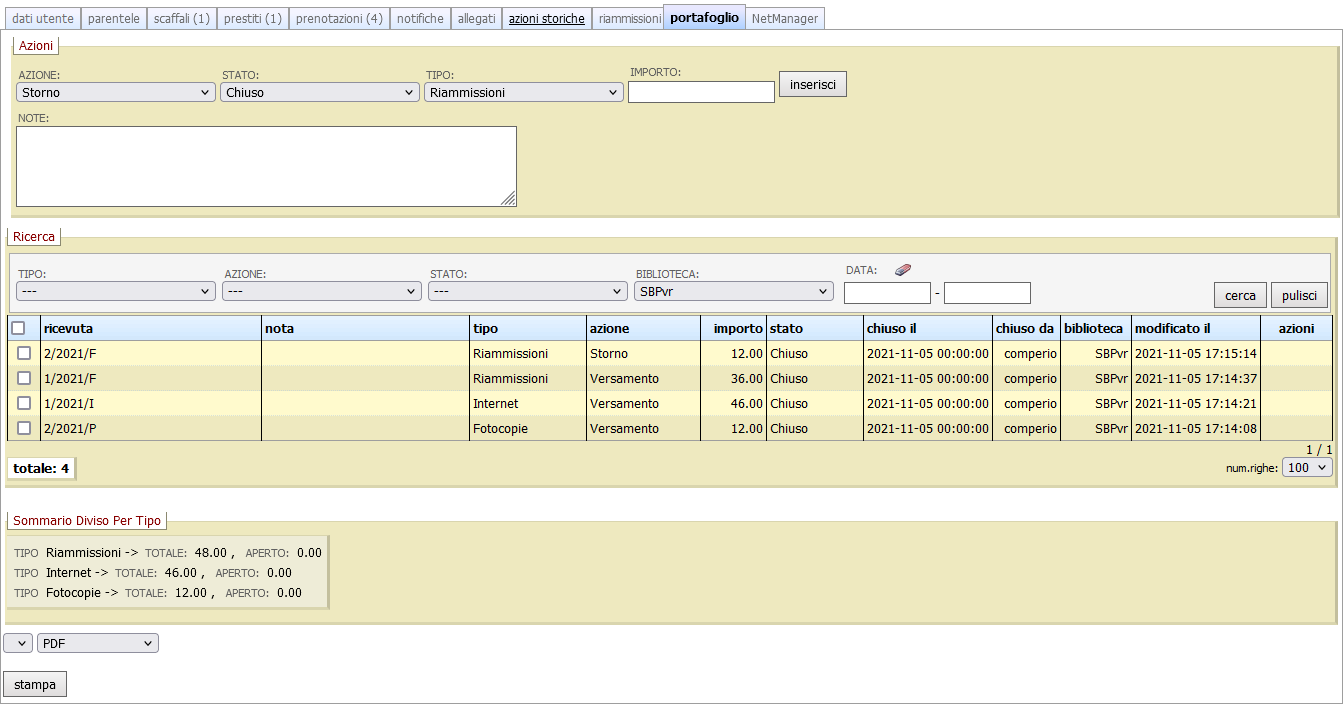
Task: Change the num.righe dropdown from 100
Action: 1307,468
